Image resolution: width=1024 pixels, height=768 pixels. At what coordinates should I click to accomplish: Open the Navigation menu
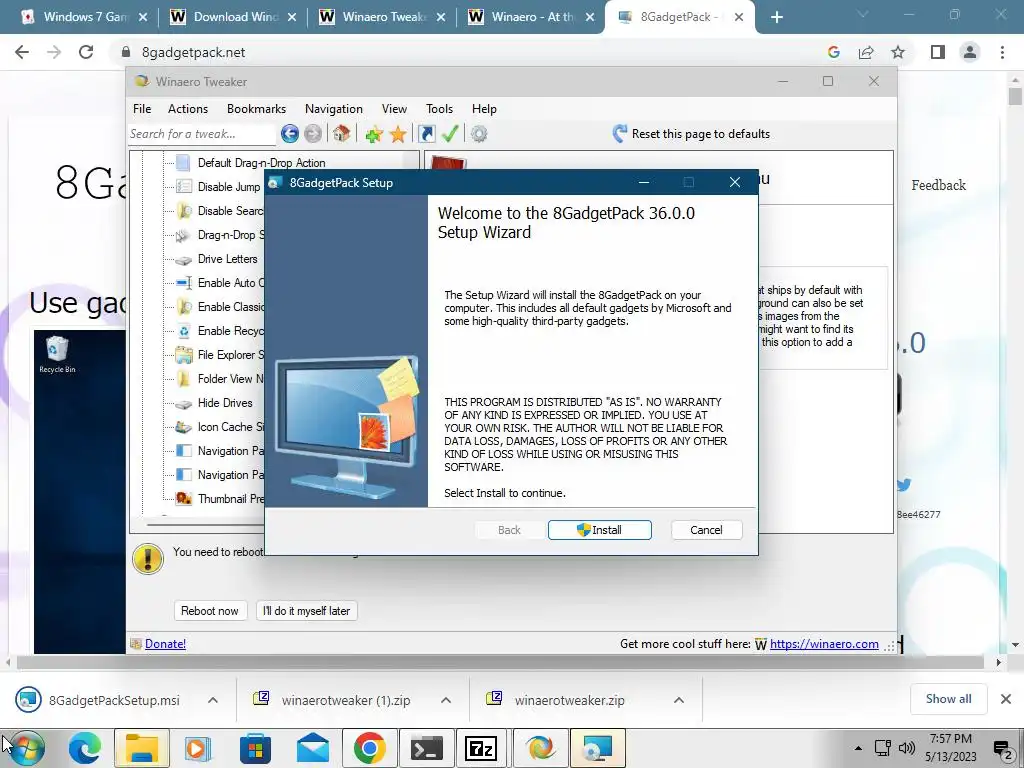[334, 109]
